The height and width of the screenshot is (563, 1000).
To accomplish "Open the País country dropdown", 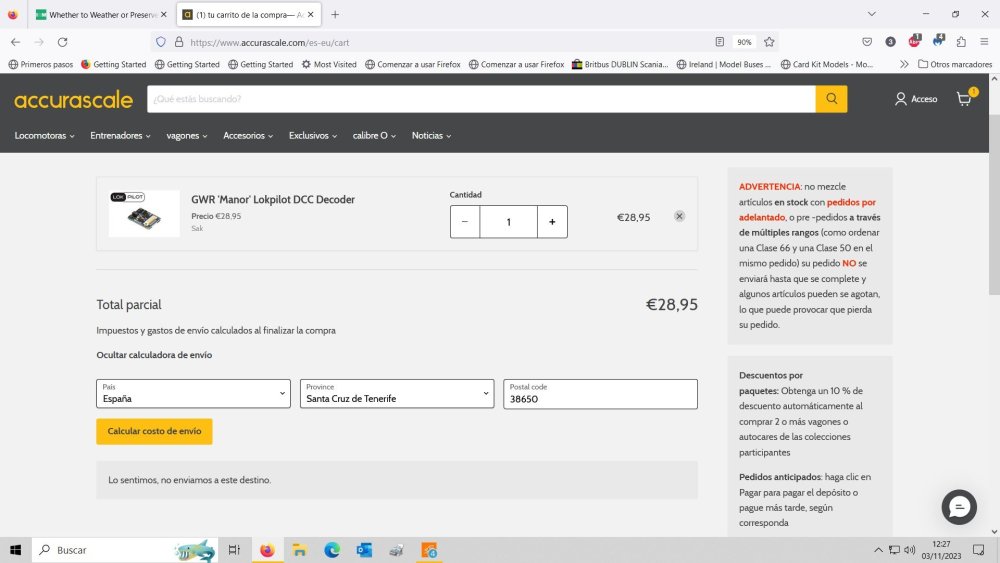I will [193, 394].
